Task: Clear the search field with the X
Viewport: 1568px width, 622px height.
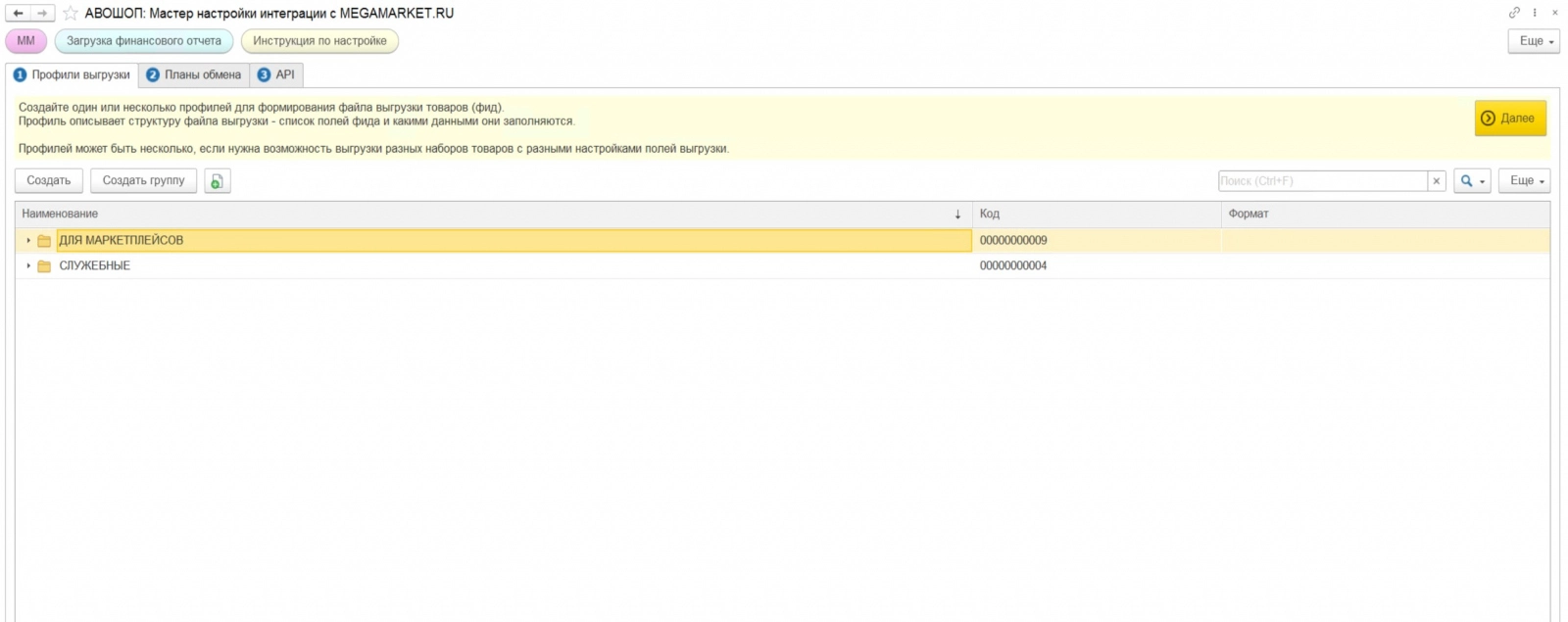Action: click(1437, 181)
